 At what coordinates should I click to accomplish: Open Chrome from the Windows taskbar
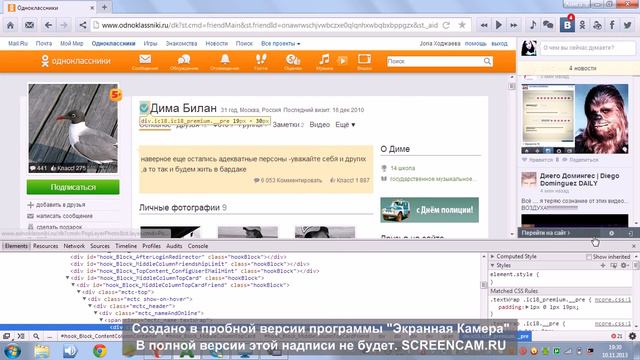point(100,351)
